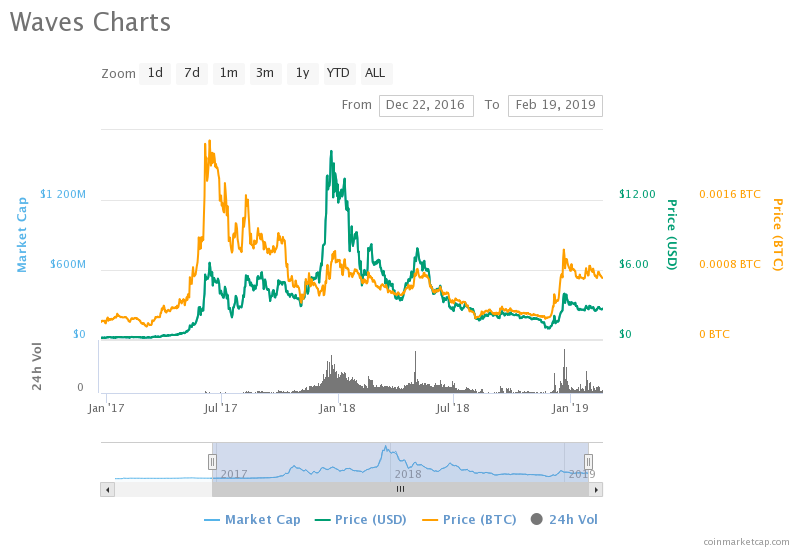Choose the 1y zoom range
800x550 pixels.
(x=303, y=73)
